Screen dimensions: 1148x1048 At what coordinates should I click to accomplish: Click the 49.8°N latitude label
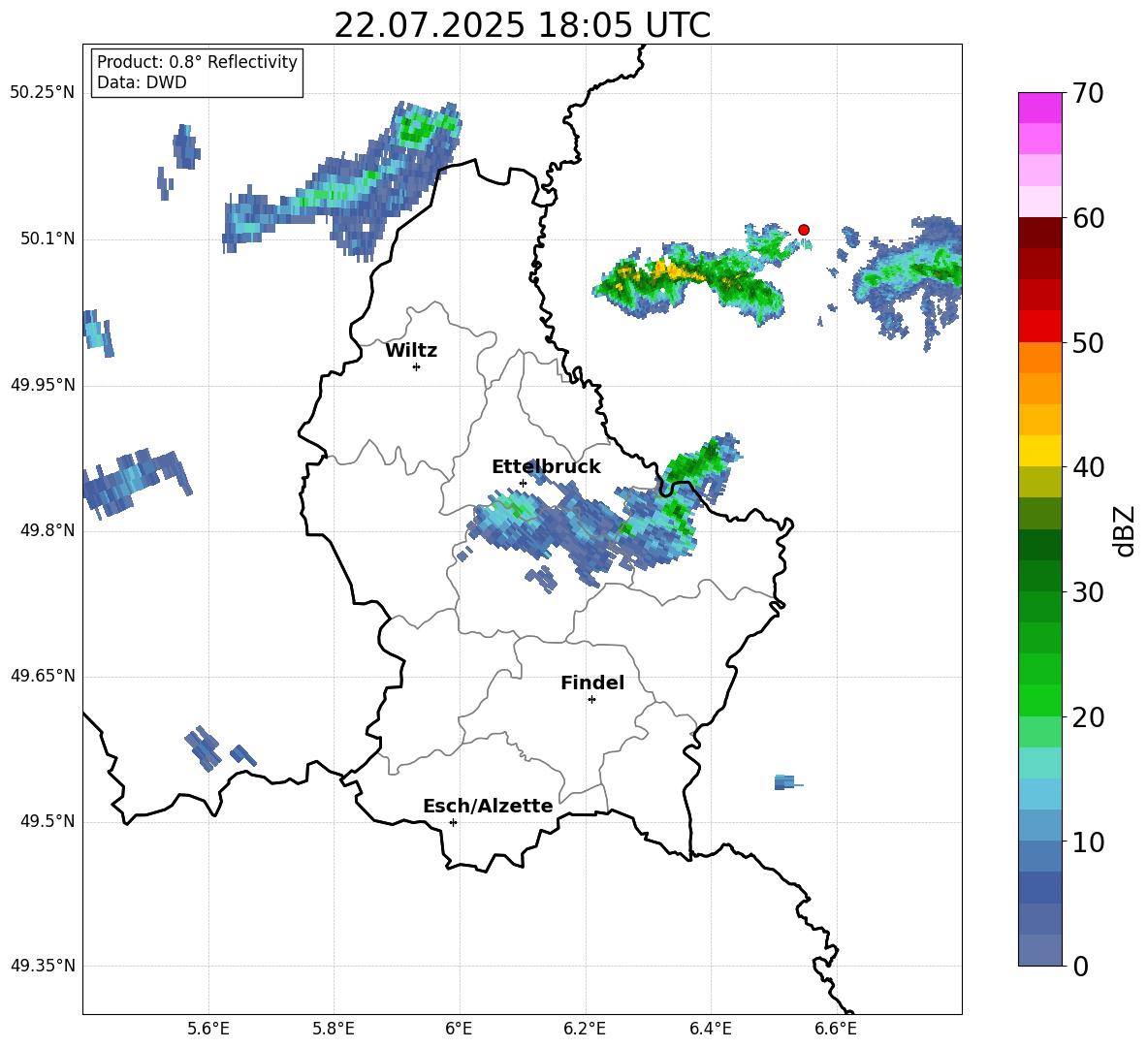click(48, 530)
